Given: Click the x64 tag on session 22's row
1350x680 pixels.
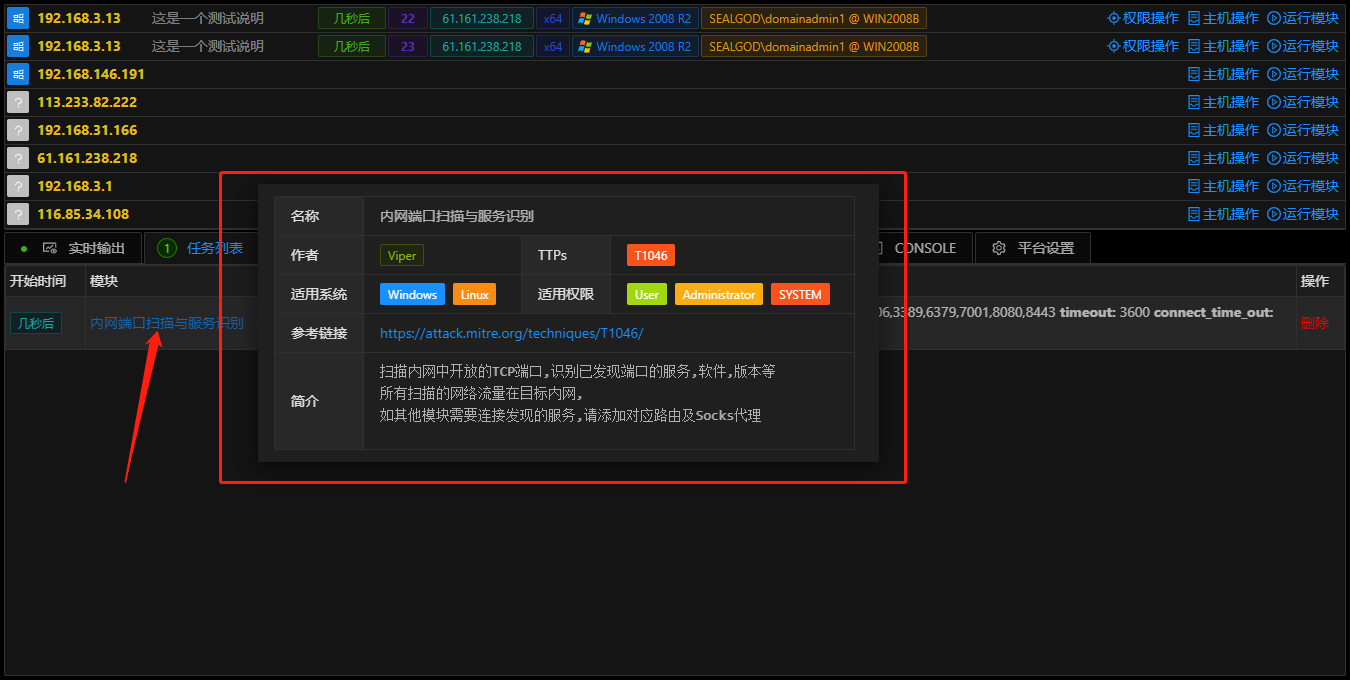Looking at the screenshot, I should [x=553, y=18].
